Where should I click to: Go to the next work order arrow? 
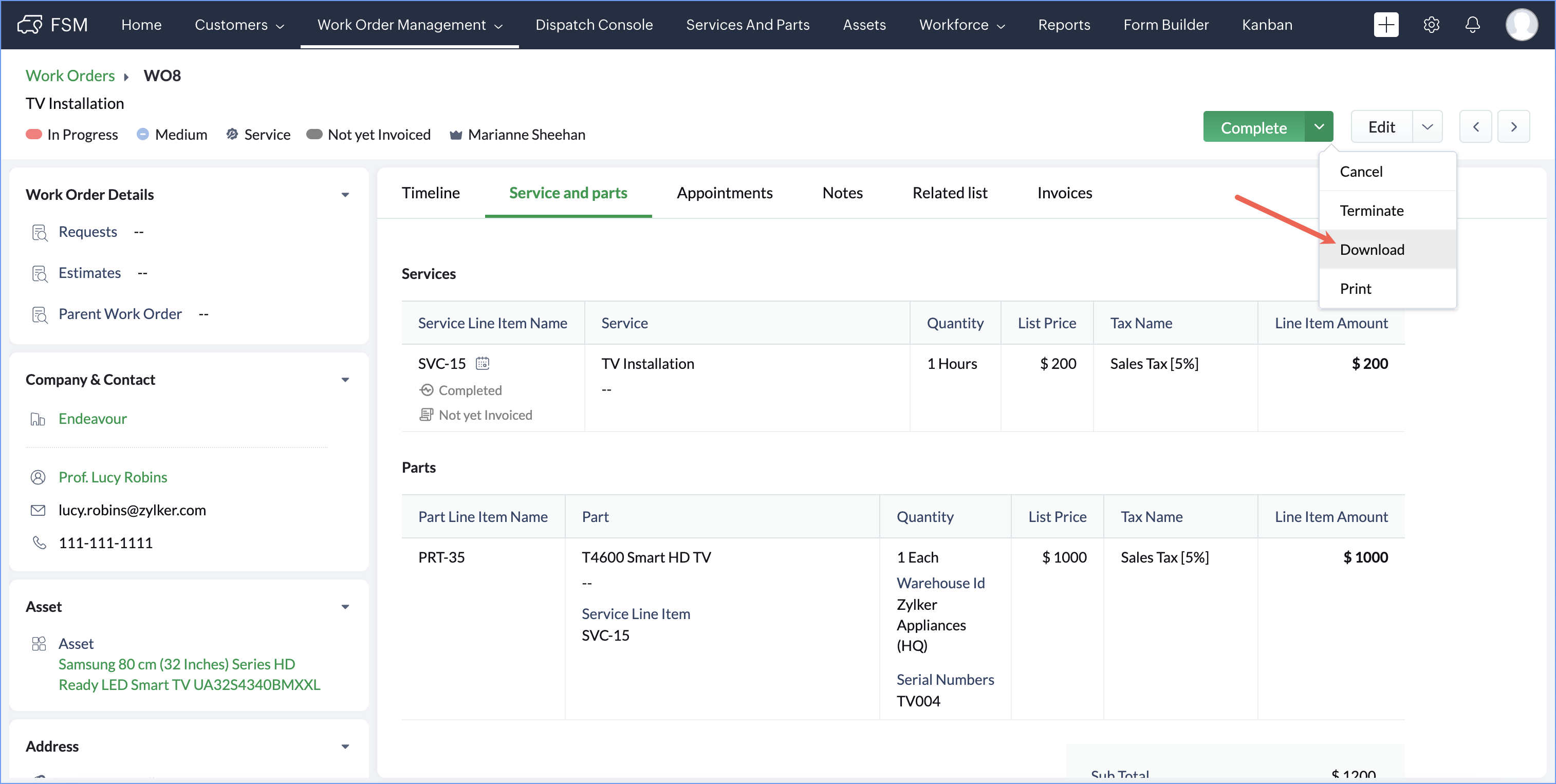coord(1513,127)
